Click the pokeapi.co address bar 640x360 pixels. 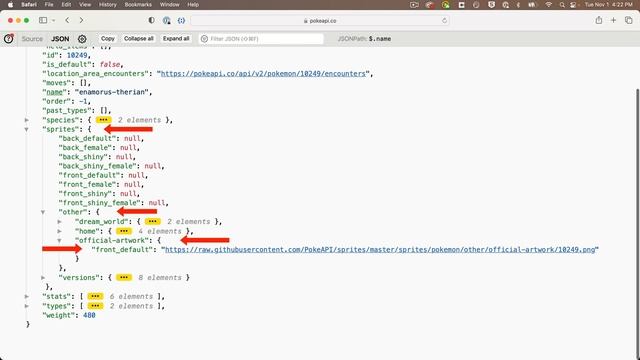tap(320, 20)
